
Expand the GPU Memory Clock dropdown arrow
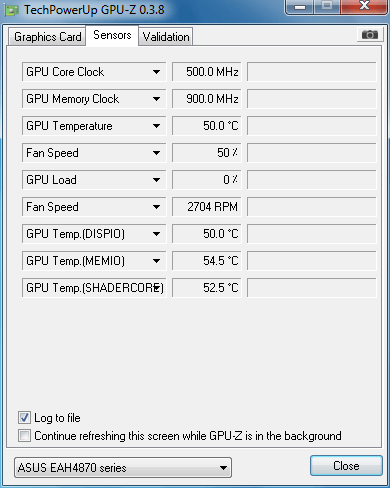(156, 99)
